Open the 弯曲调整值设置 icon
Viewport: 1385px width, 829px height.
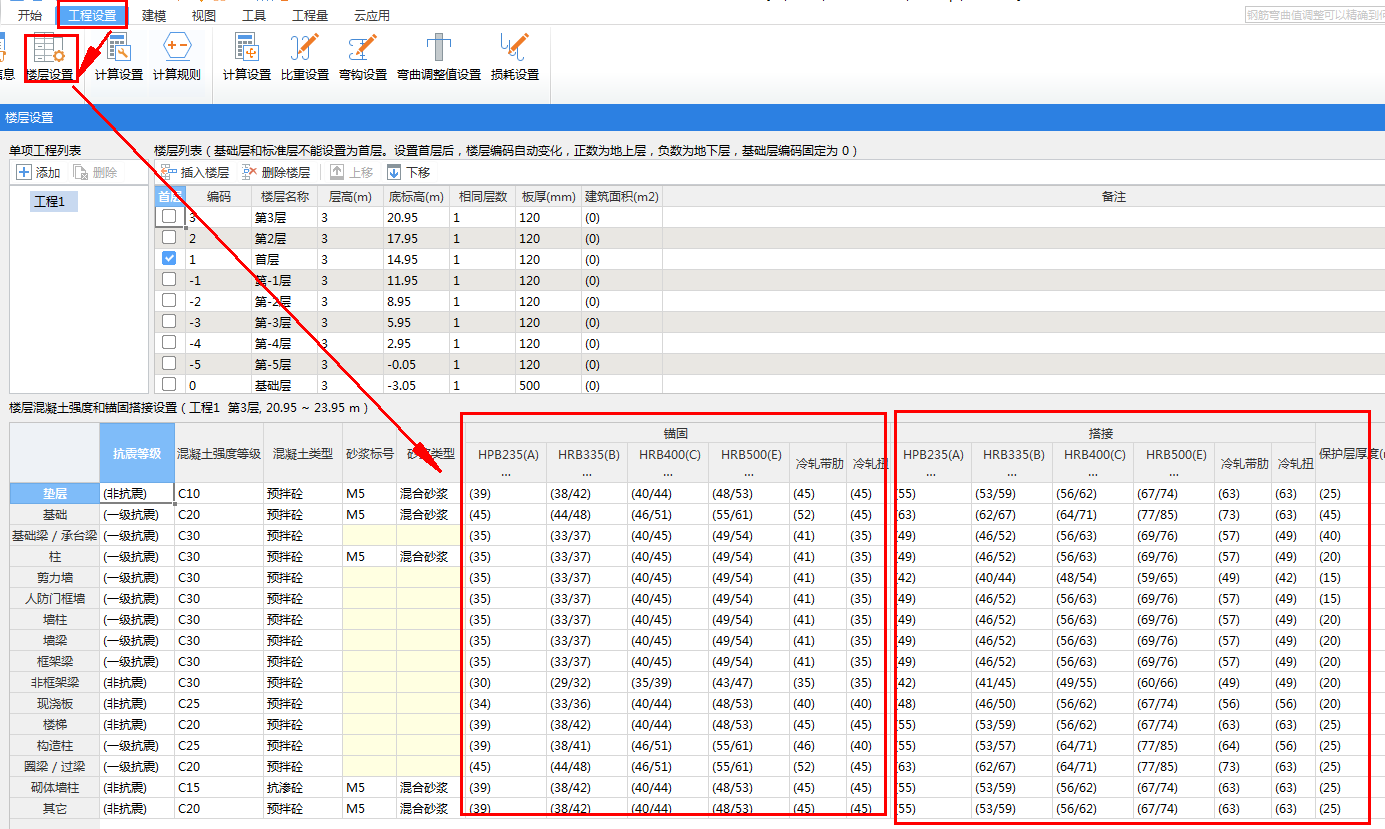click(439, 57)
